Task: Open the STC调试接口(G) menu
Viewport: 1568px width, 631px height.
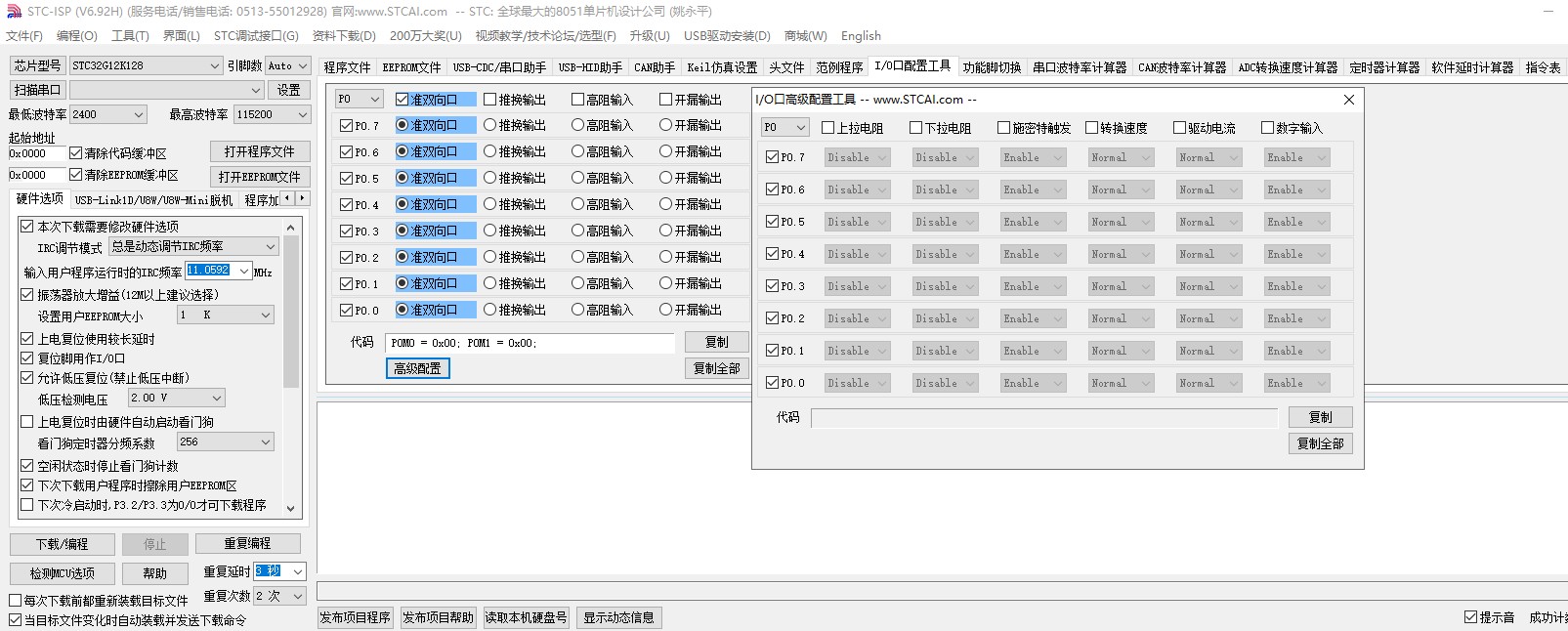Action: 256,36
